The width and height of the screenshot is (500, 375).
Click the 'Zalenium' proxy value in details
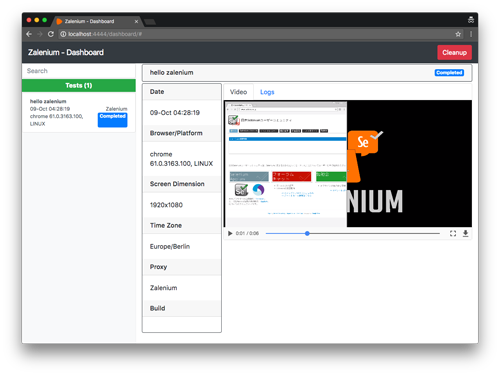point(163,288)
